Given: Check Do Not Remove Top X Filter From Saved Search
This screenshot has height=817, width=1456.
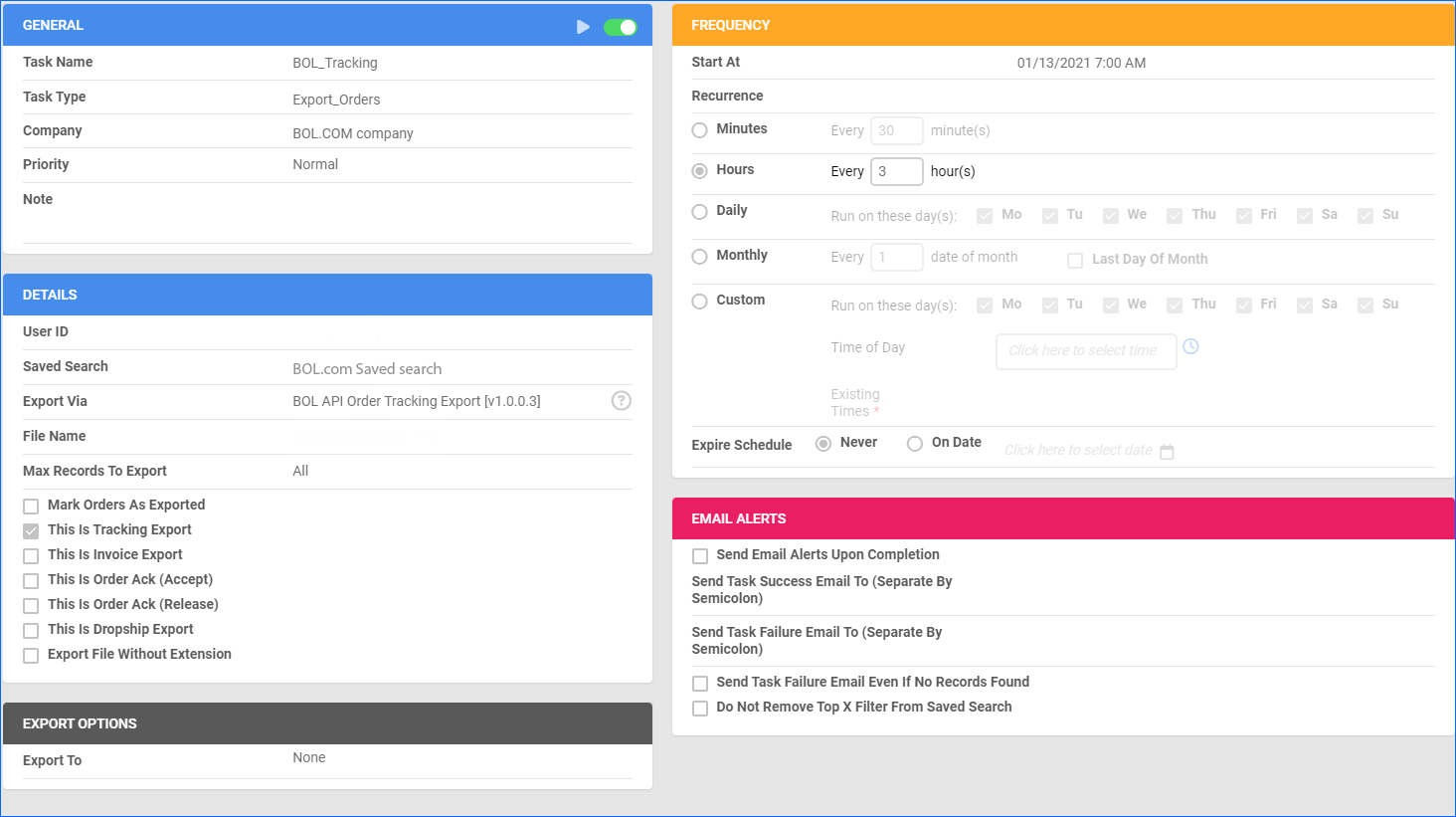Looking at the screenshot, I should (x=700, y=707).
